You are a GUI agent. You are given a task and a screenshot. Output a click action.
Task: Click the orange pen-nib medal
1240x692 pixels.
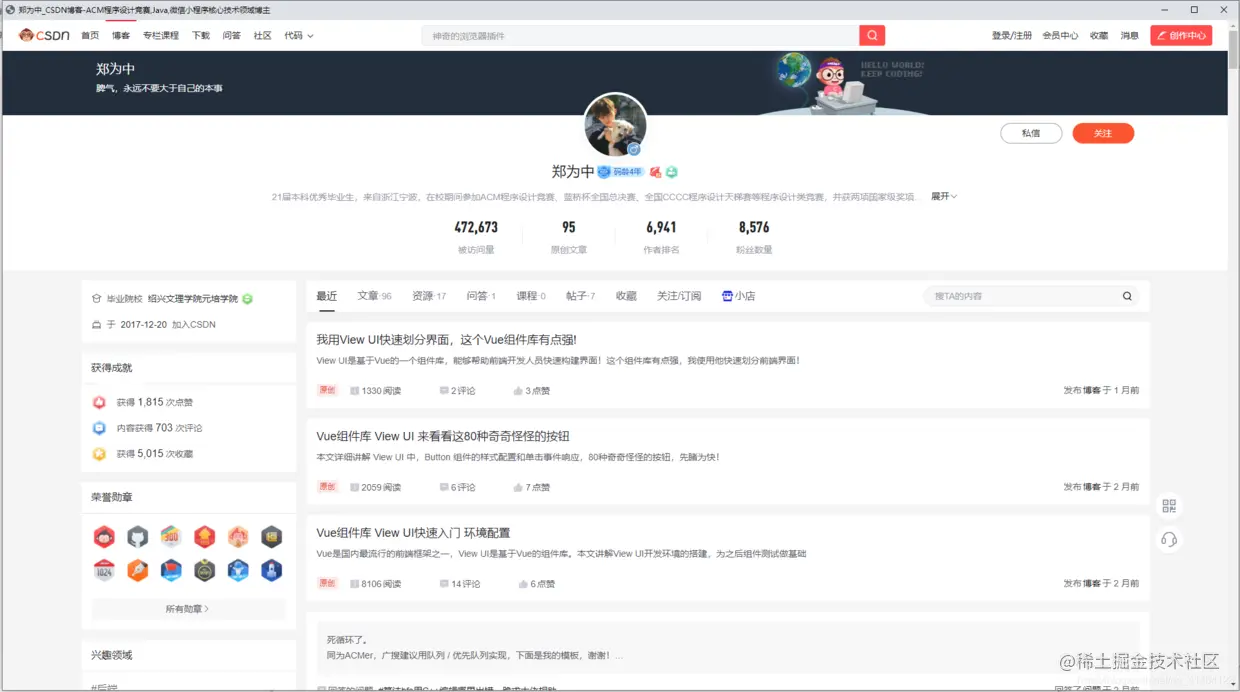click(138, 570)
